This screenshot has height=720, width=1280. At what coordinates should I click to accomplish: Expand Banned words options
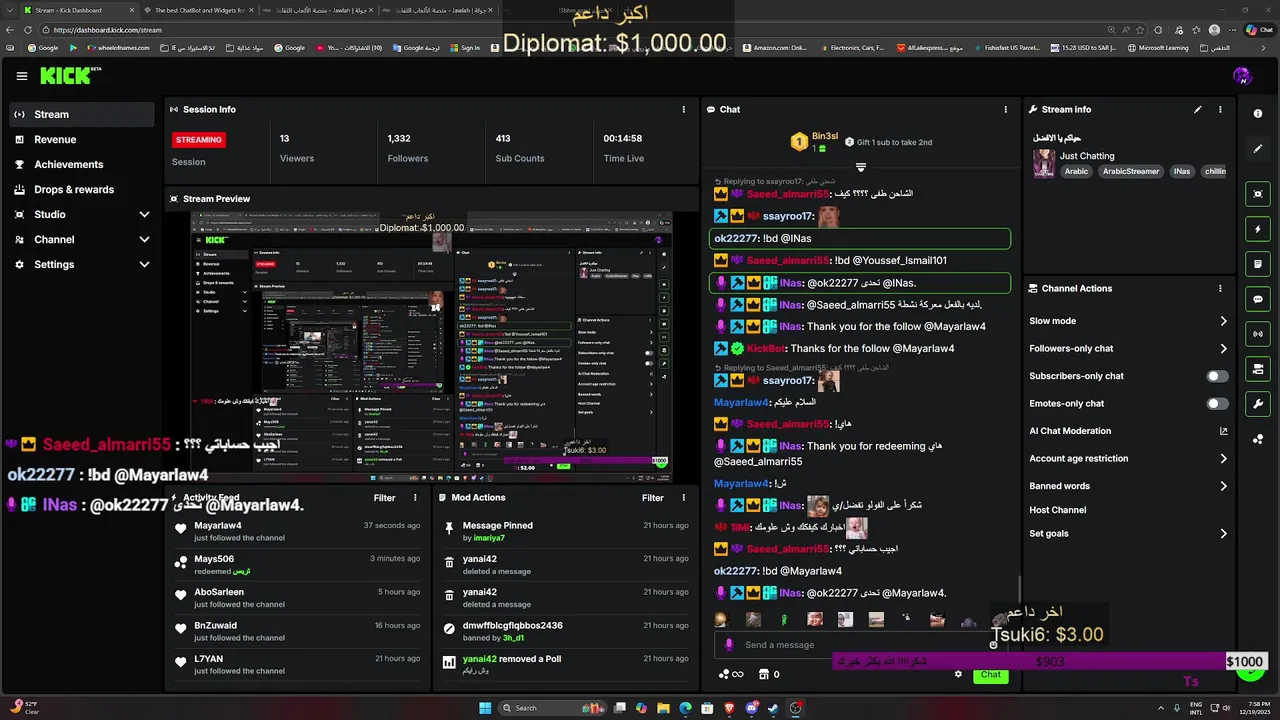tap(1223, 486)
